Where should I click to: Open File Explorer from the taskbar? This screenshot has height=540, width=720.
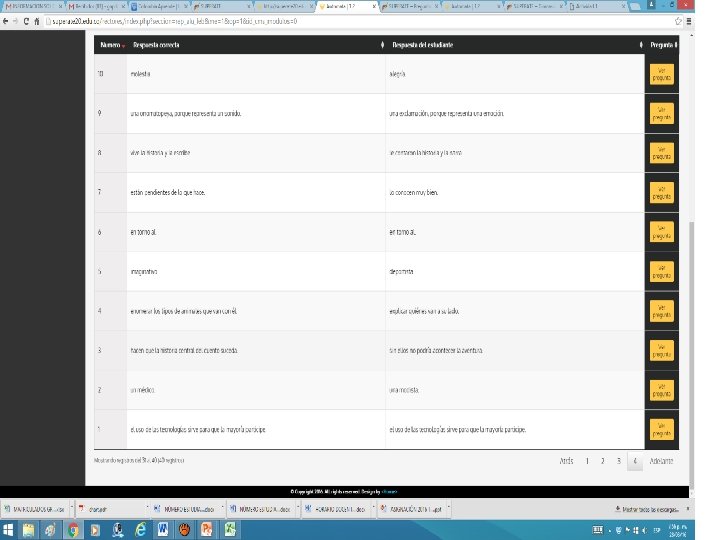click(x=28, y=530)
